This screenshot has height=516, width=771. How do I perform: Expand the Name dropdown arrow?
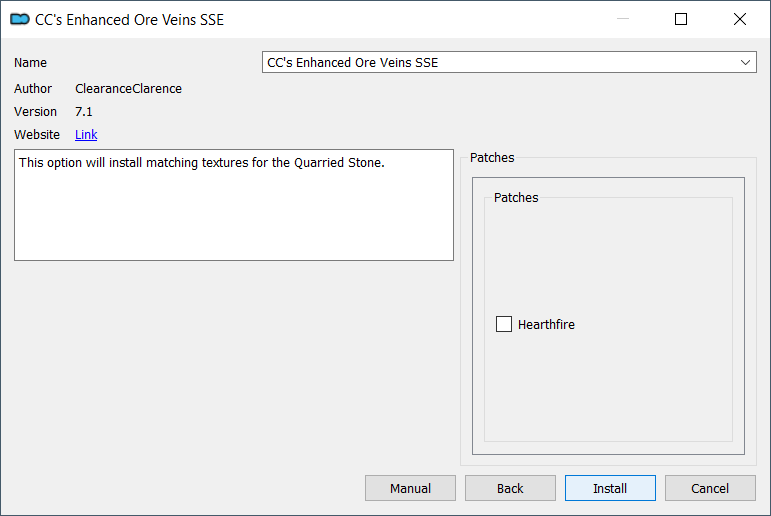745,62
